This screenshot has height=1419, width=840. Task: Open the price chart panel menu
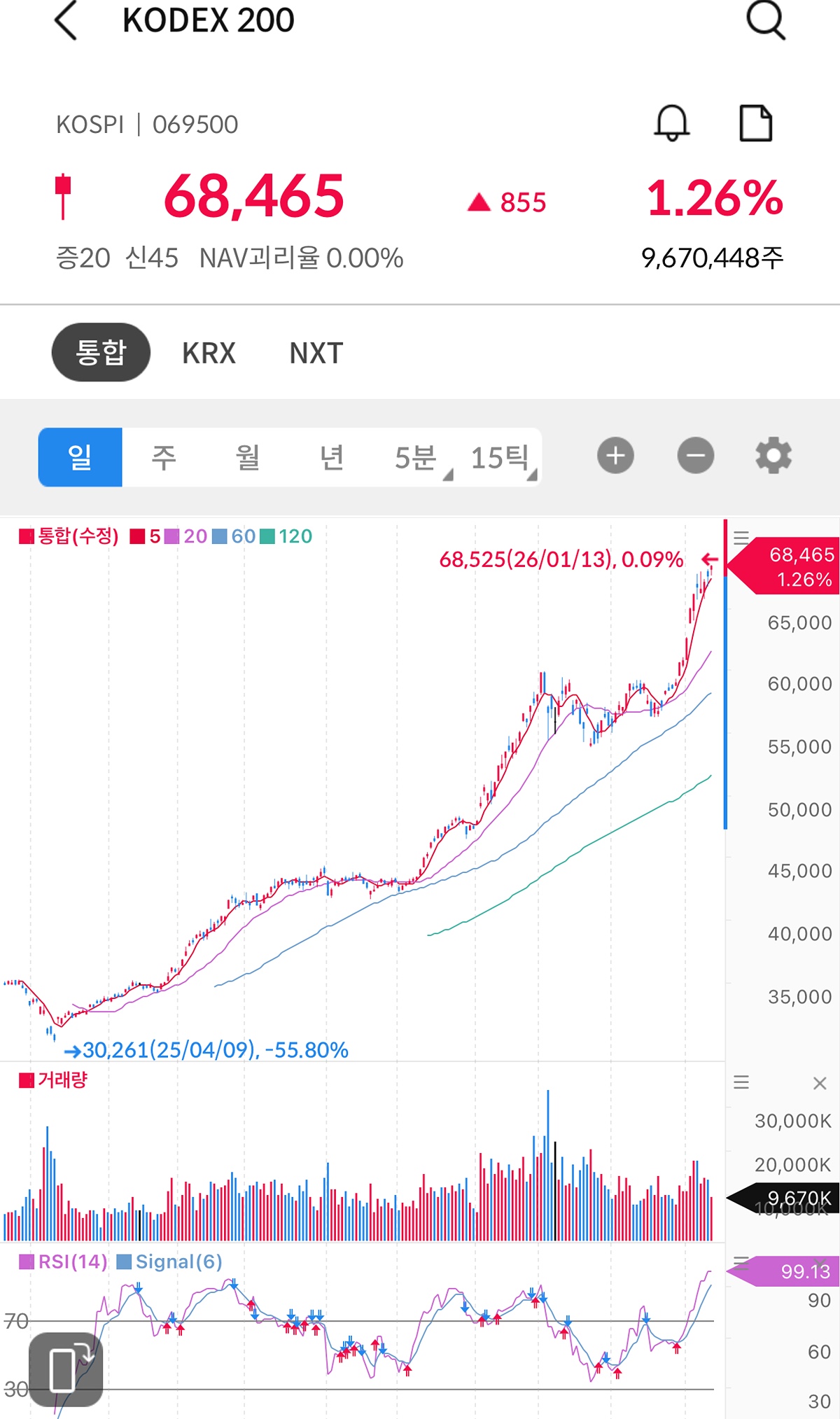coord(741,538)
